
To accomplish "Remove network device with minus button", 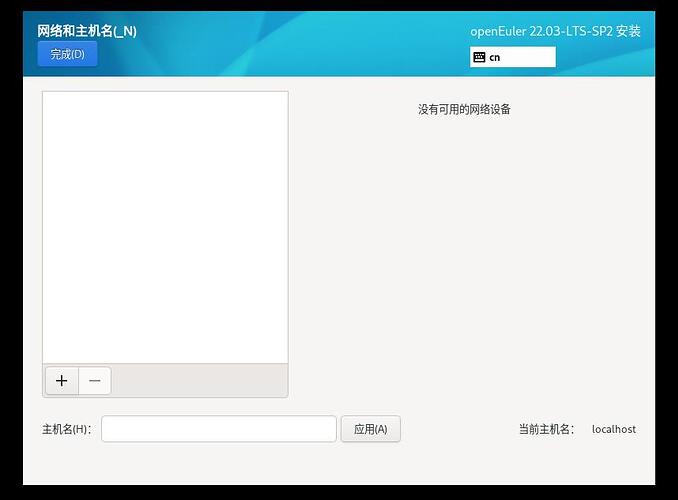I will tap(95, 381).
